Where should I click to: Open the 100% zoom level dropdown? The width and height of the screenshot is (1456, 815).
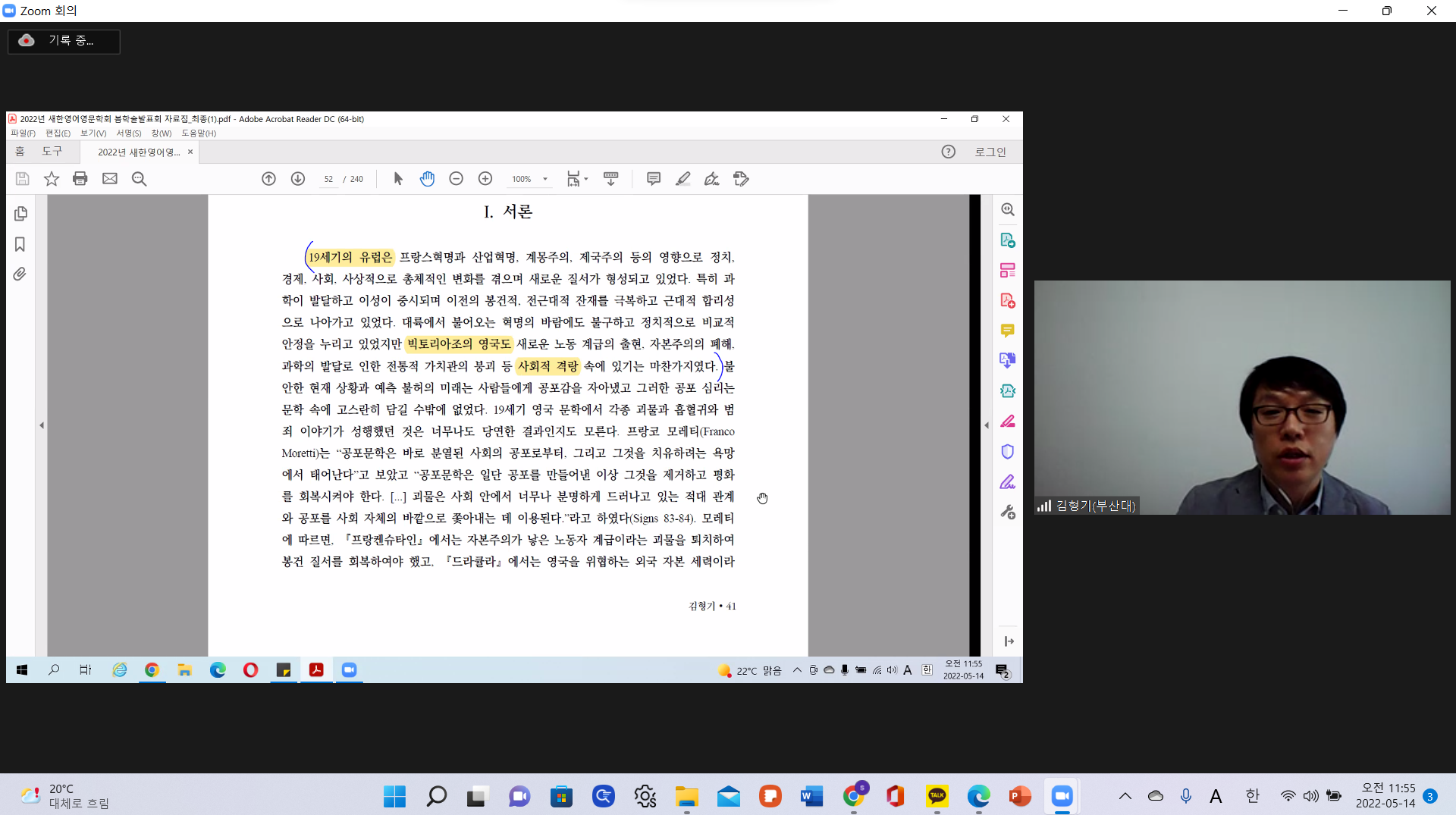coord(544,180)
